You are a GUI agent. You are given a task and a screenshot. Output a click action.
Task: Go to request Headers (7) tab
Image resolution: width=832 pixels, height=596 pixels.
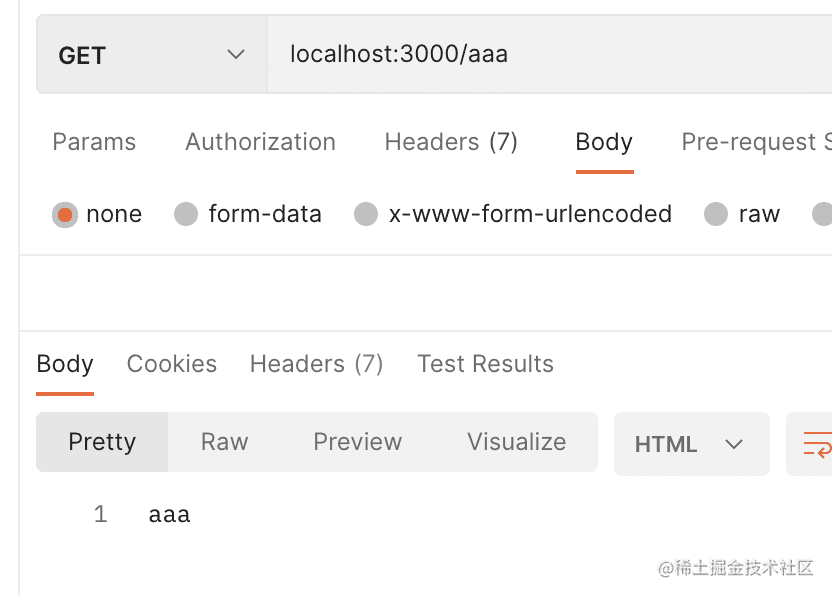[x=451, y=142]
